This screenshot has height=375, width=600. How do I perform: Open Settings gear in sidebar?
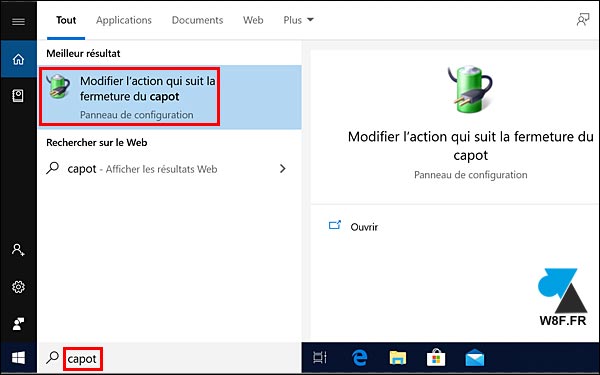[18, 287]
